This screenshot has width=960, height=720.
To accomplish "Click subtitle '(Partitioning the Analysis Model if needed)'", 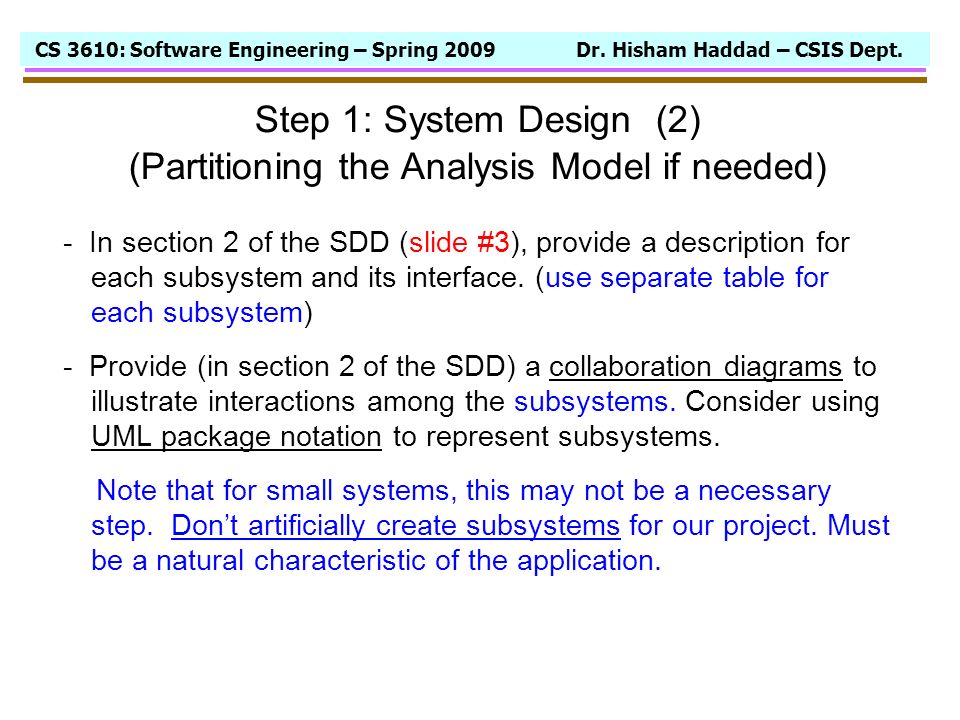I will pos(478,167).
